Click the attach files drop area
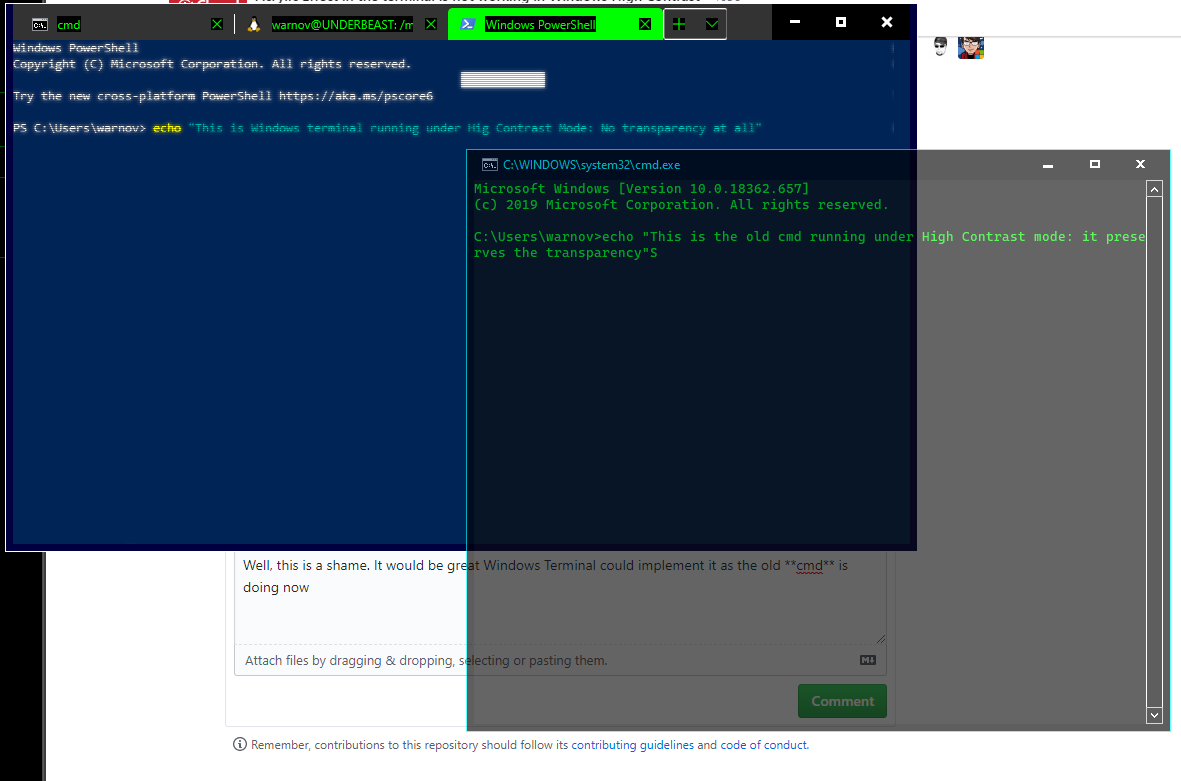 tap(560, 660)
